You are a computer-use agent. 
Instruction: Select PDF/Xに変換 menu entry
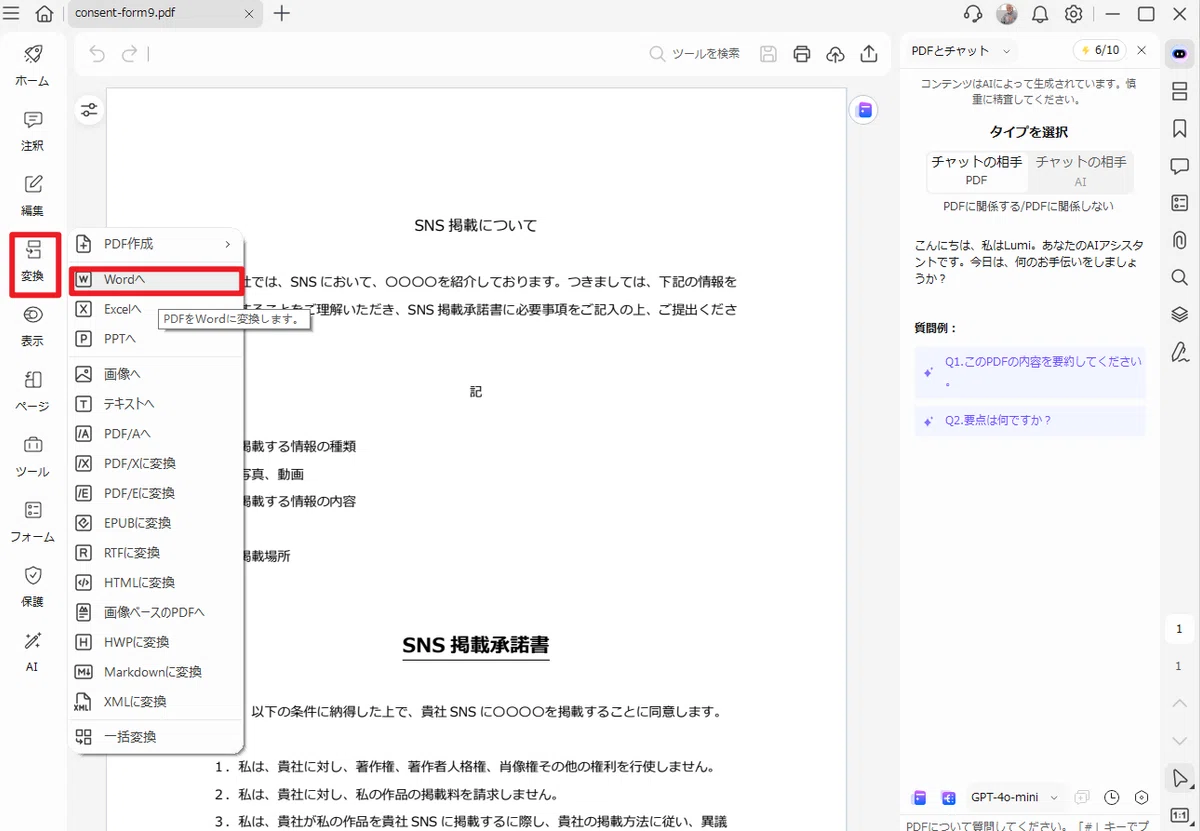[155, 463]
